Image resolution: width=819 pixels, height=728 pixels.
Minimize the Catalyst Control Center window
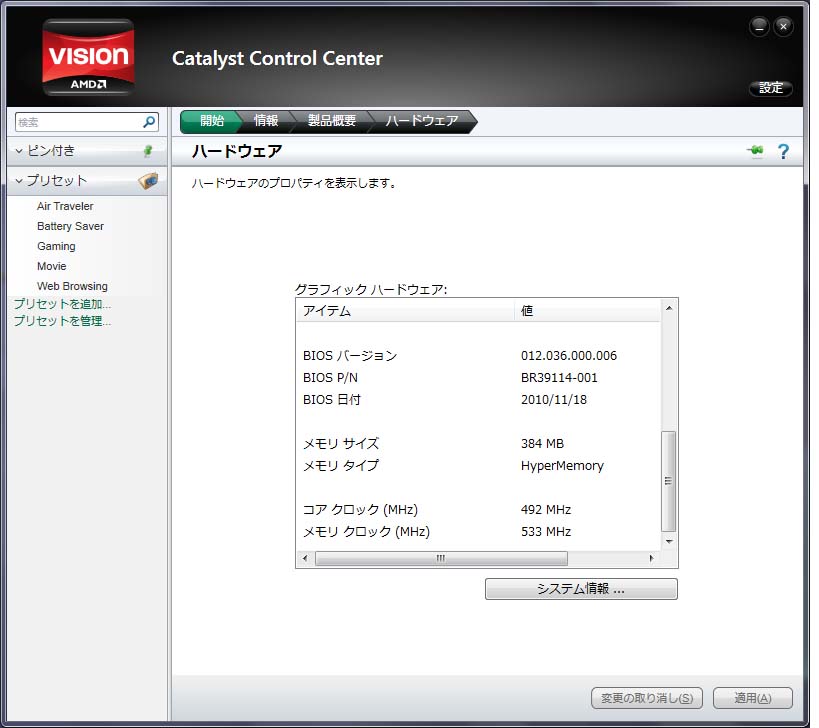[759, 26]
